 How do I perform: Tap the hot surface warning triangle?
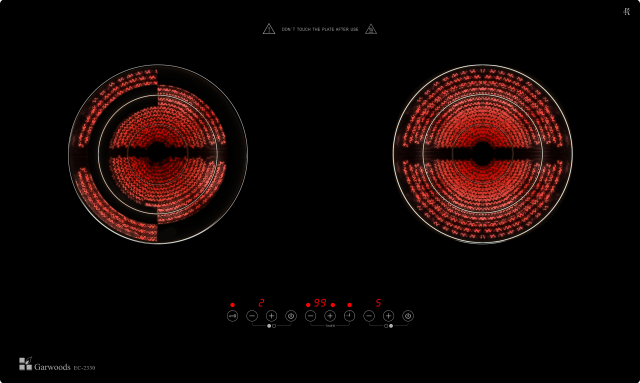tap(371, 29)
